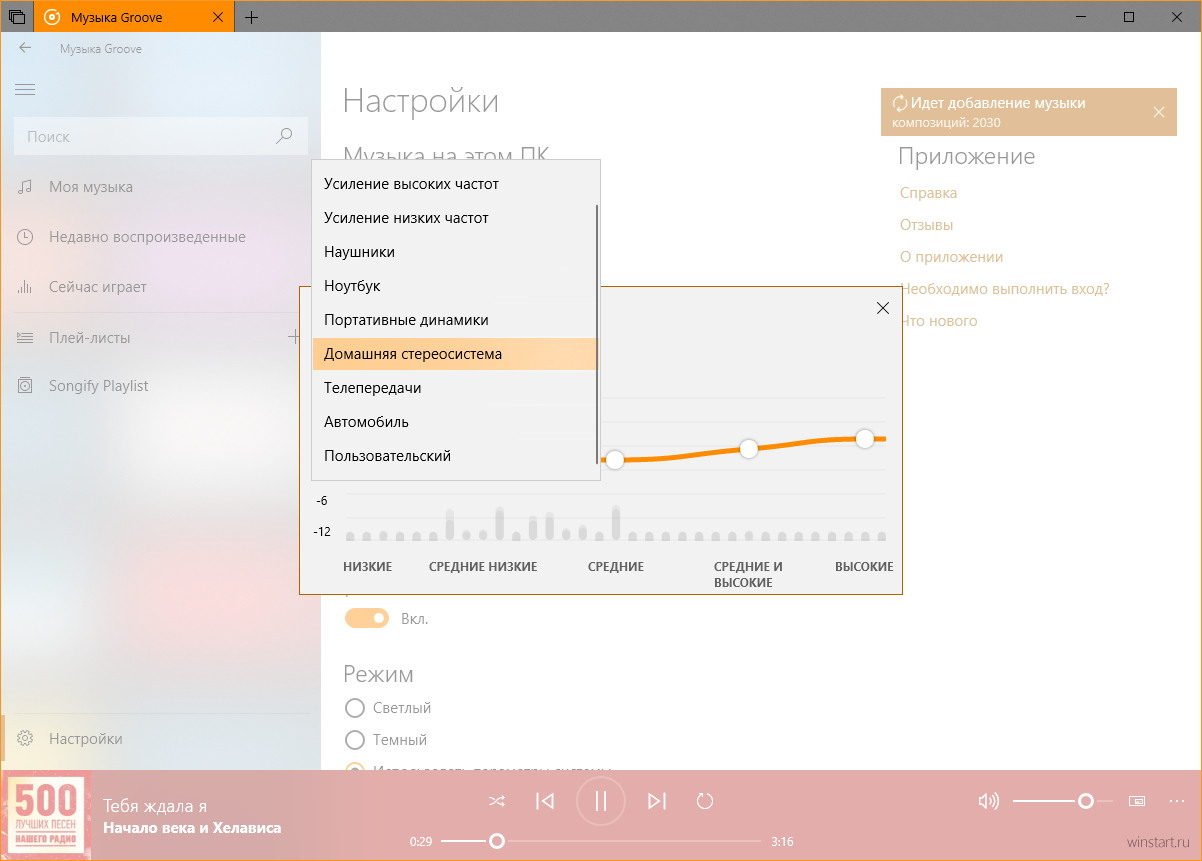Screen dimensions: 1202x861
Task: Open the hamburger navigation menu
Action: [x=26, y=90]
